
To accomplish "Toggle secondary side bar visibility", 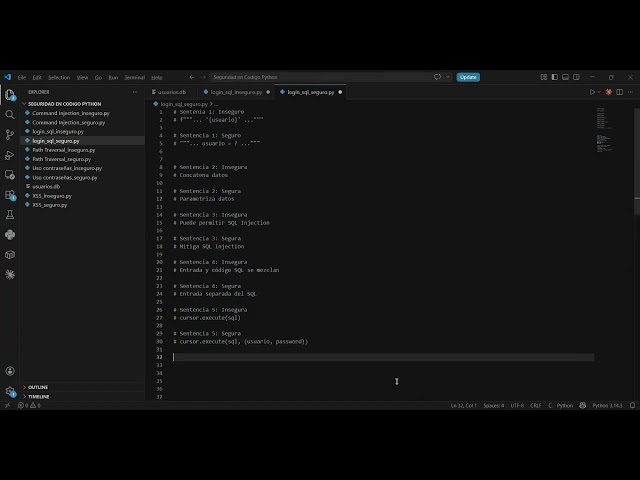I will pos(576,77).
